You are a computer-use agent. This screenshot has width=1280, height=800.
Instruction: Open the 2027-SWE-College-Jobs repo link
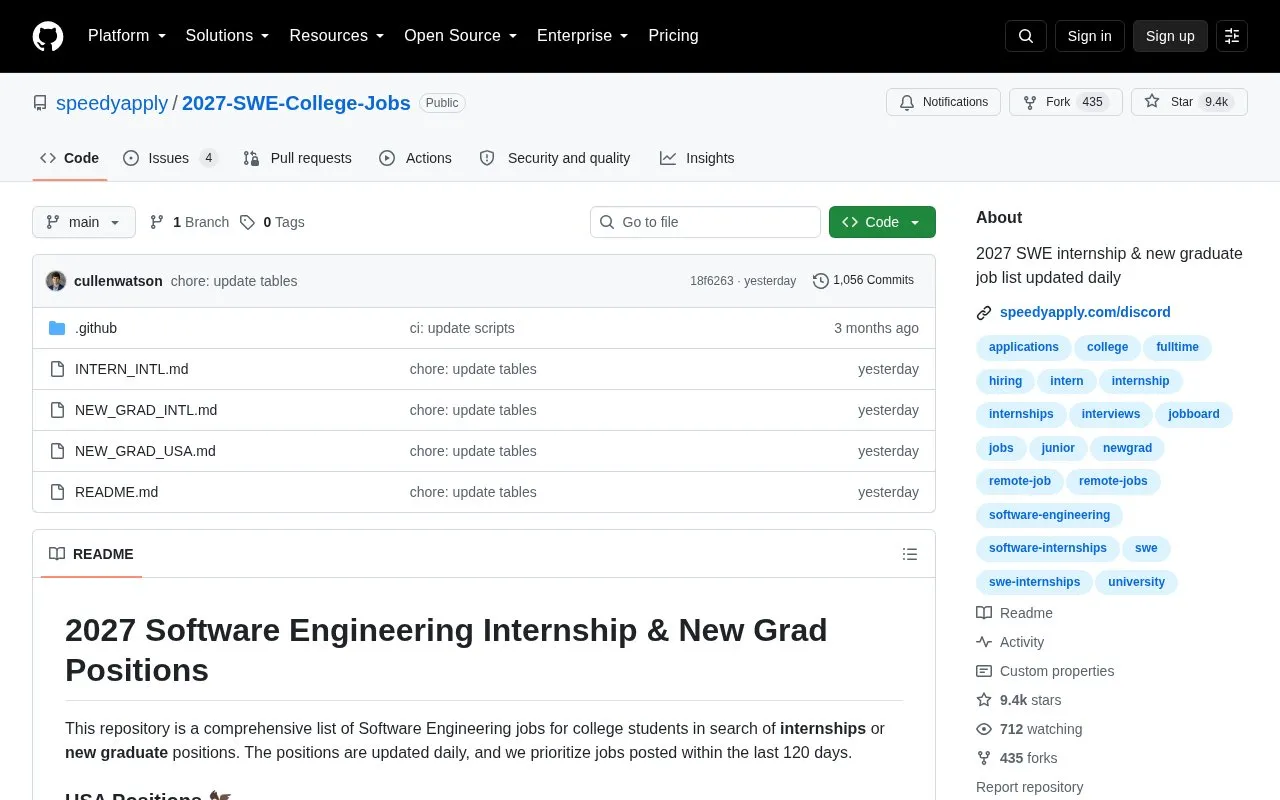[x=296, y=103]
